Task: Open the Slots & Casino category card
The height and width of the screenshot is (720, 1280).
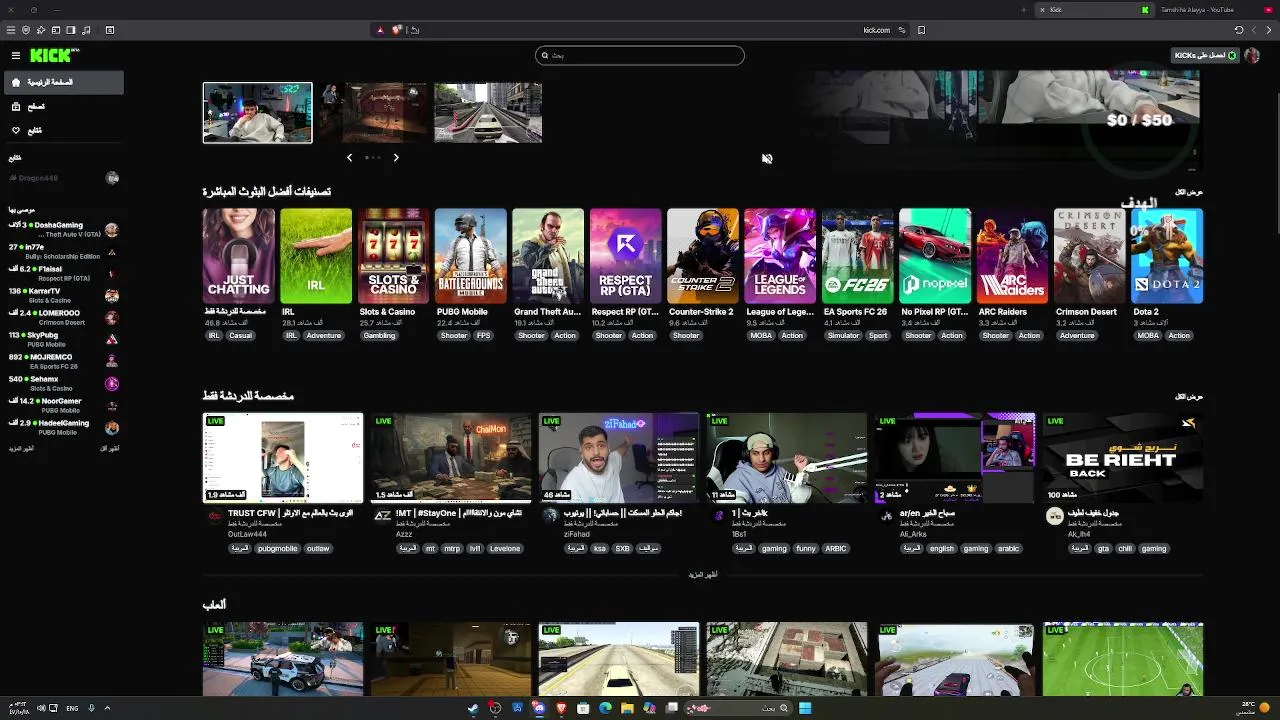Action: click(x=393, y=256)
